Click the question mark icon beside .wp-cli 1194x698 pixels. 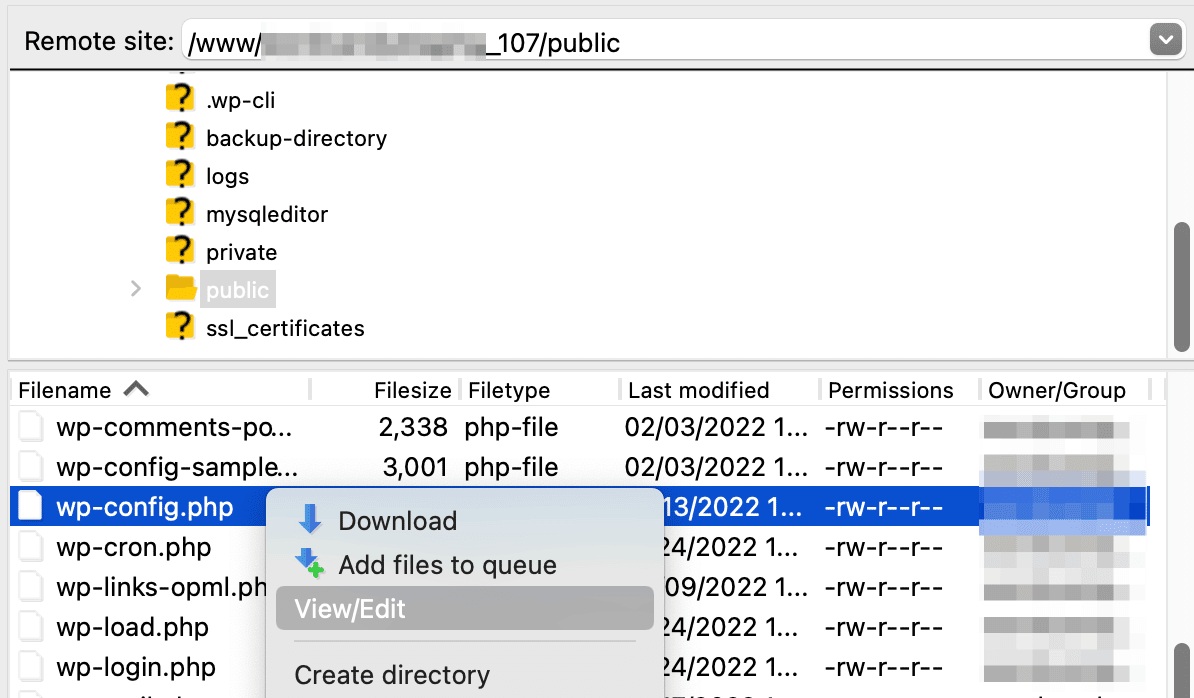coord(179,99)
